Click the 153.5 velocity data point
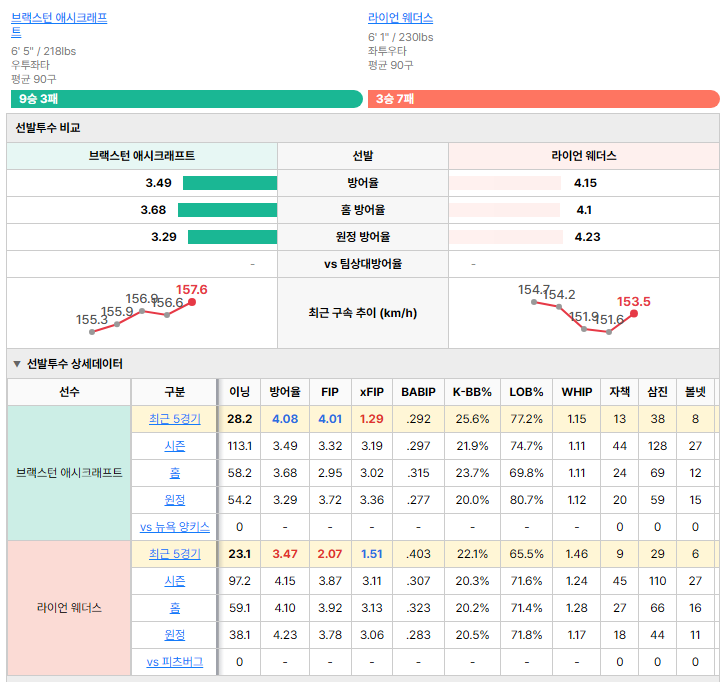Screen dimensions: 726x682 click(634, 313)
